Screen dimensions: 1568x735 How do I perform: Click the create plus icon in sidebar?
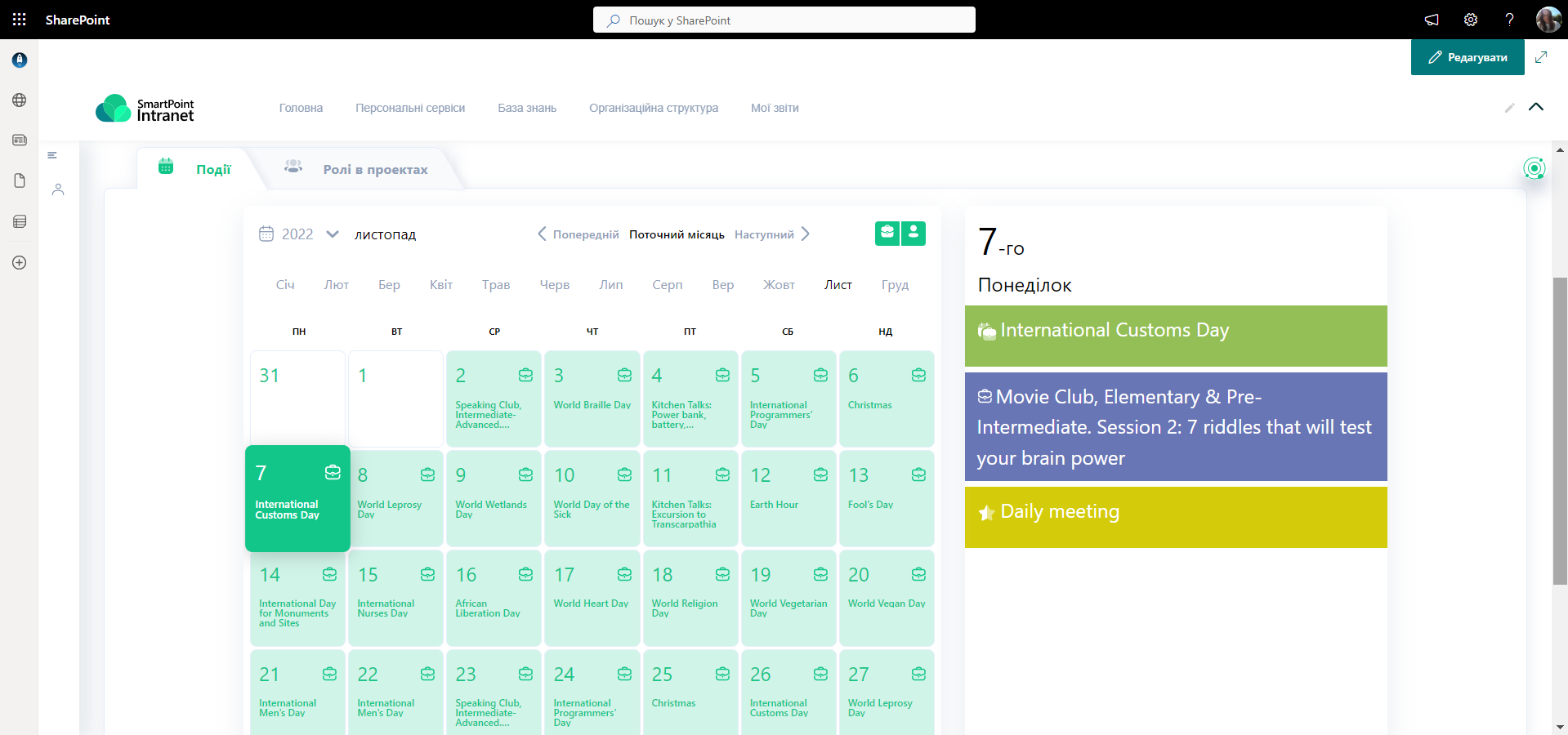pos(20,263)
